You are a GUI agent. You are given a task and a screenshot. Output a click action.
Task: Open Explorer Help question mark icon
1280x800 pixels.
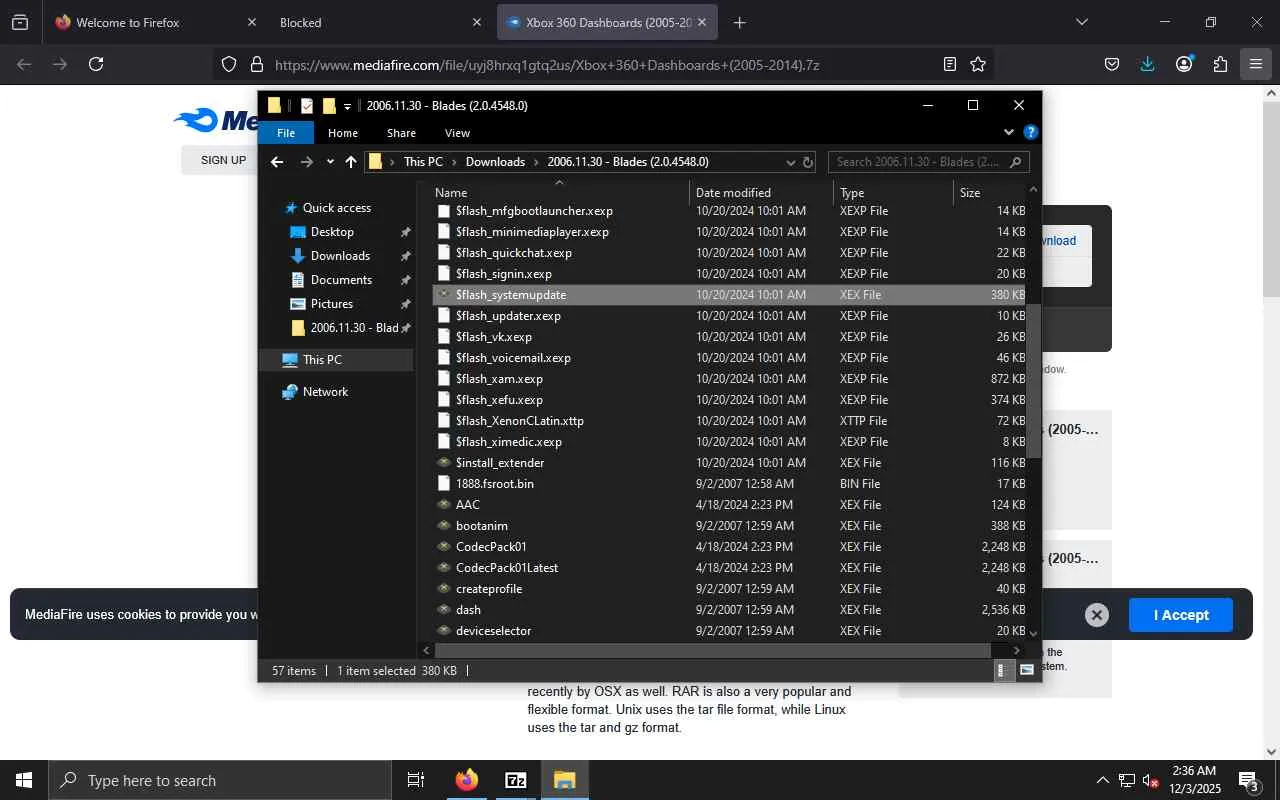click(1031, 132)
